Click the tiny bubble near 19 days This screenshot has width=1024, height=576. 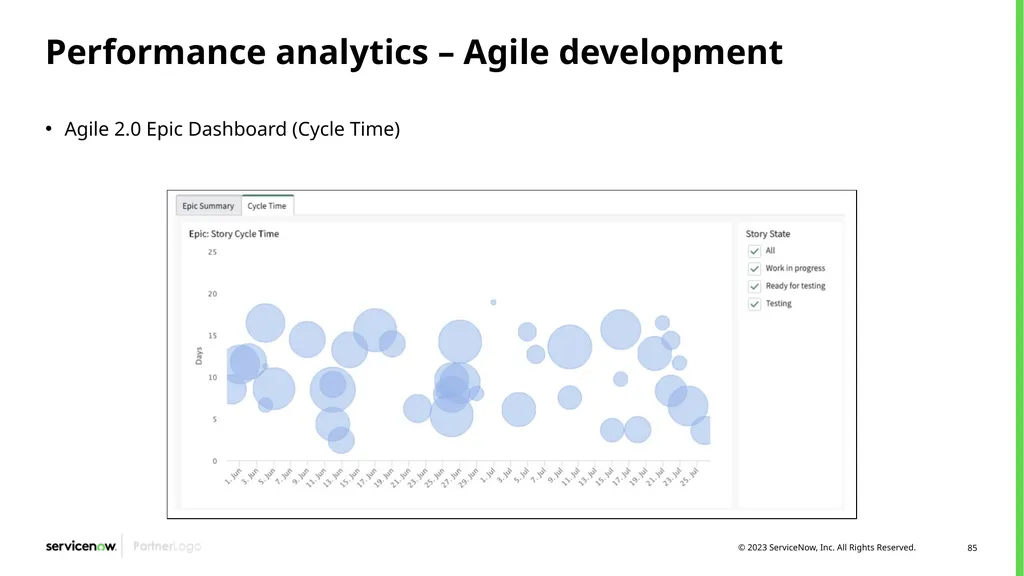click(x=493, y=302)
